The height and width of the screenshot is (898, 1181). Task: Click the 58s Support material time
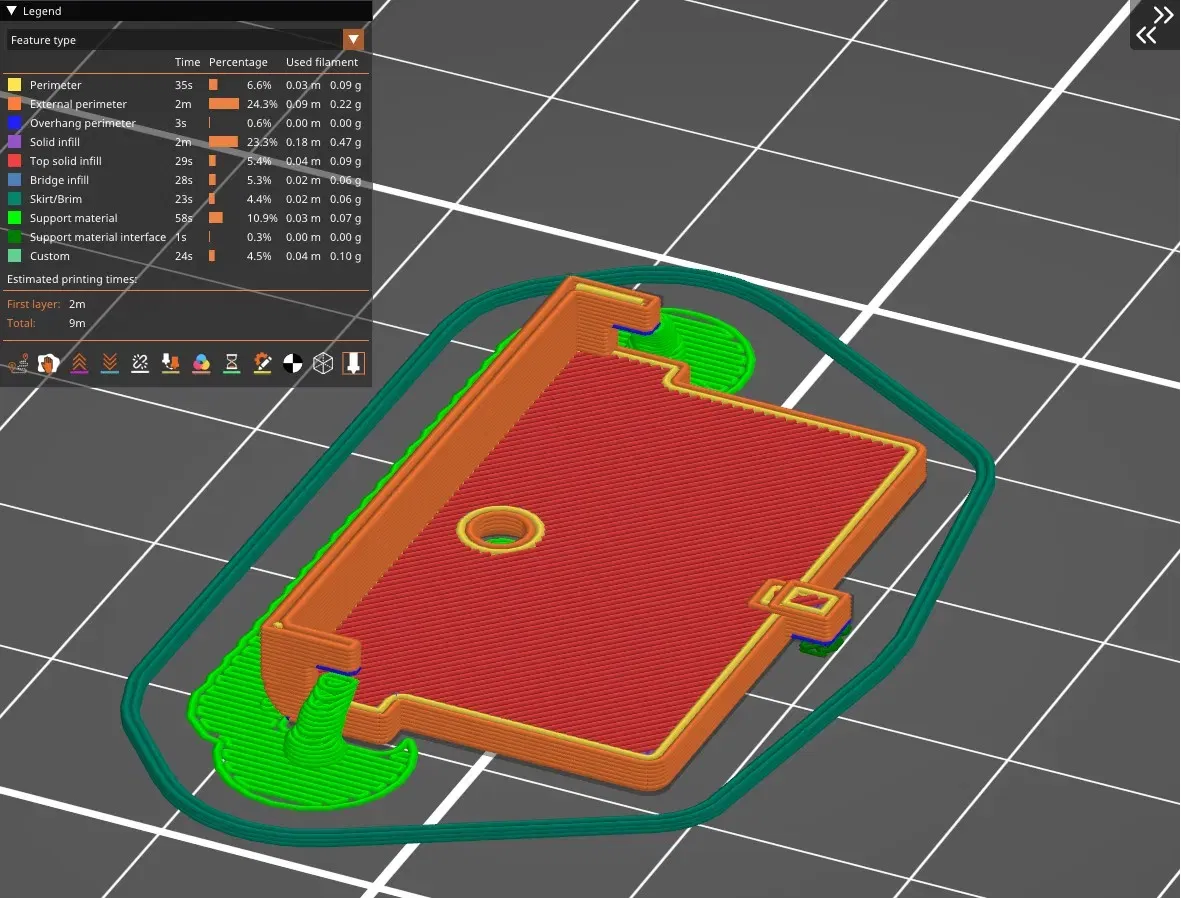[184, 218]
